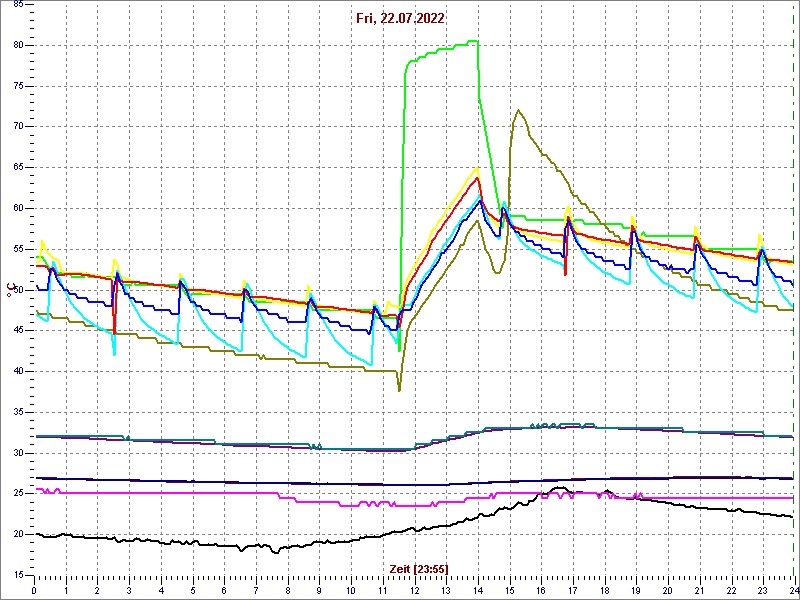Click the °C temperature unit label
Viewport: 800px width, 600px height.
pos(9,291)
